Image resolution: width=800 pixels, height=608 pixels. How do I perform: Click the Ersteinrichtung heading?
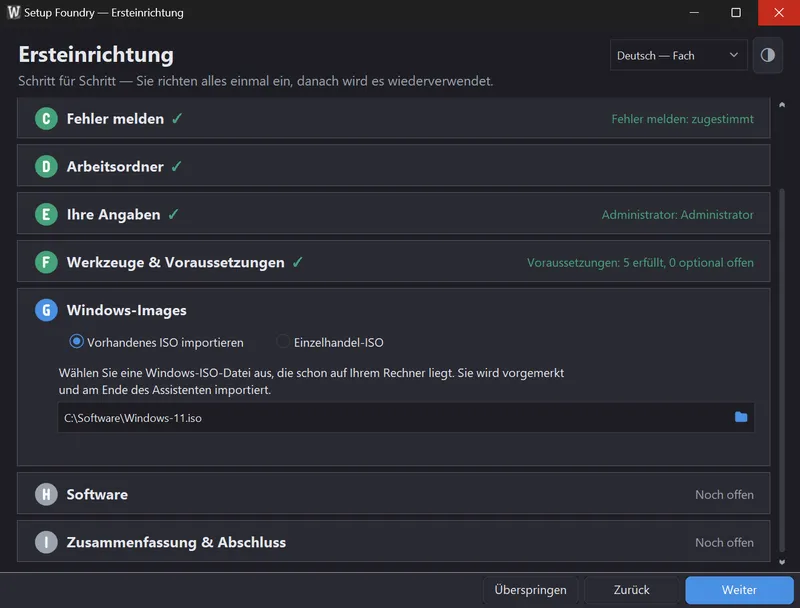96,55
